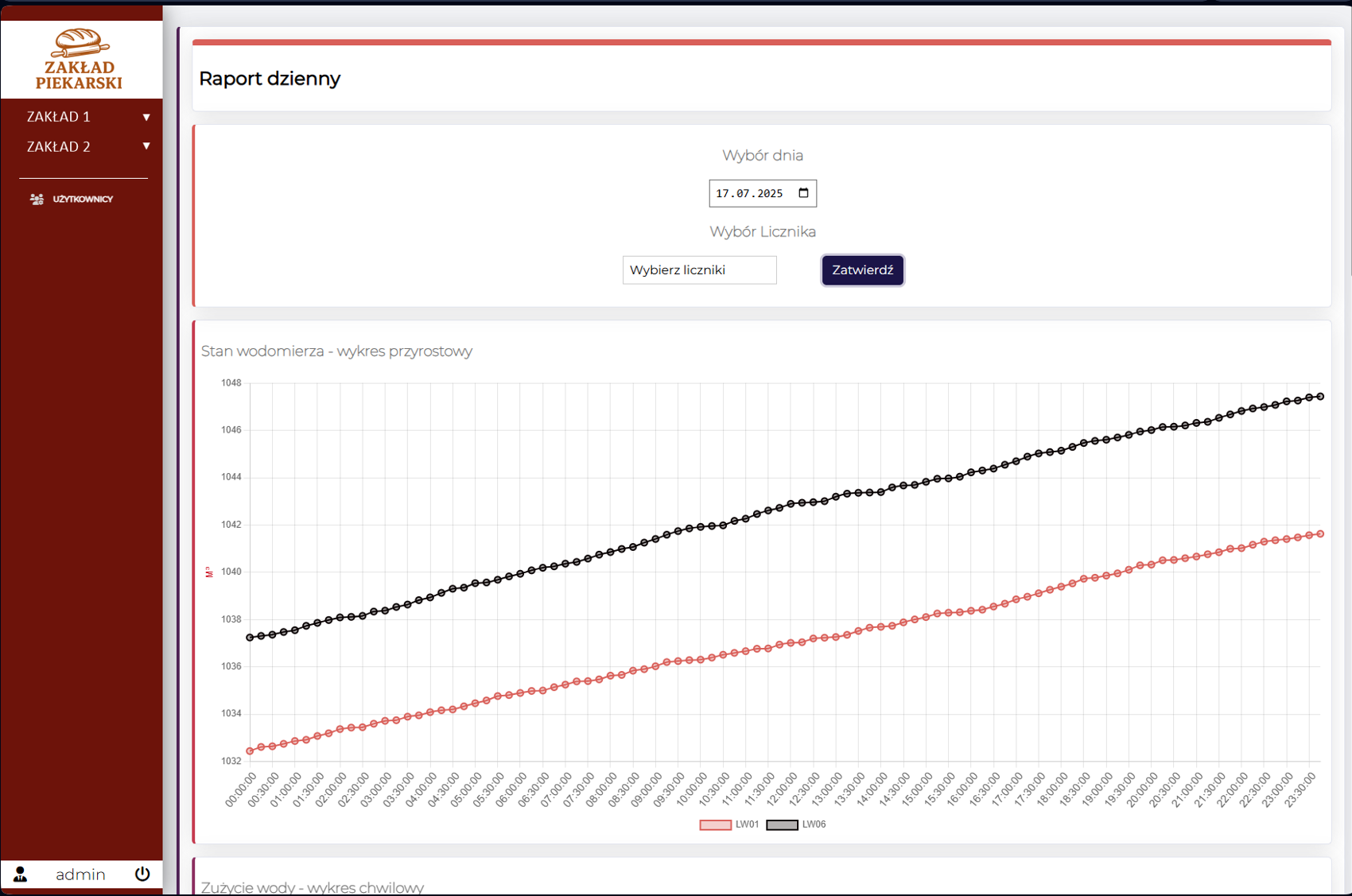
Task: Toggle LW01 series via legend label
Action: pyautogui.click(x=747, y=824)
